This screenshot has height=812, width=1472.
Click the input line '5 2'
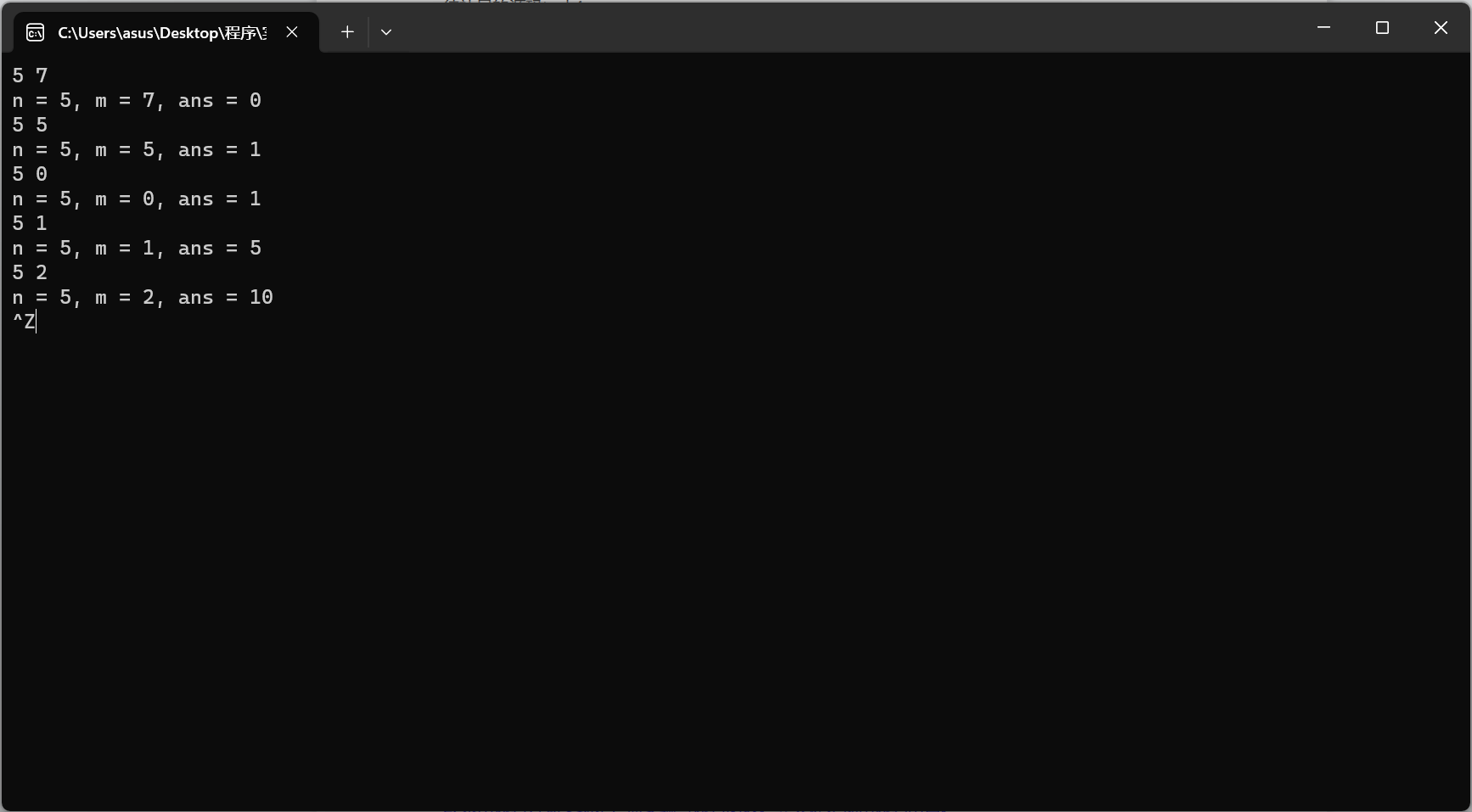coord(30,273)
